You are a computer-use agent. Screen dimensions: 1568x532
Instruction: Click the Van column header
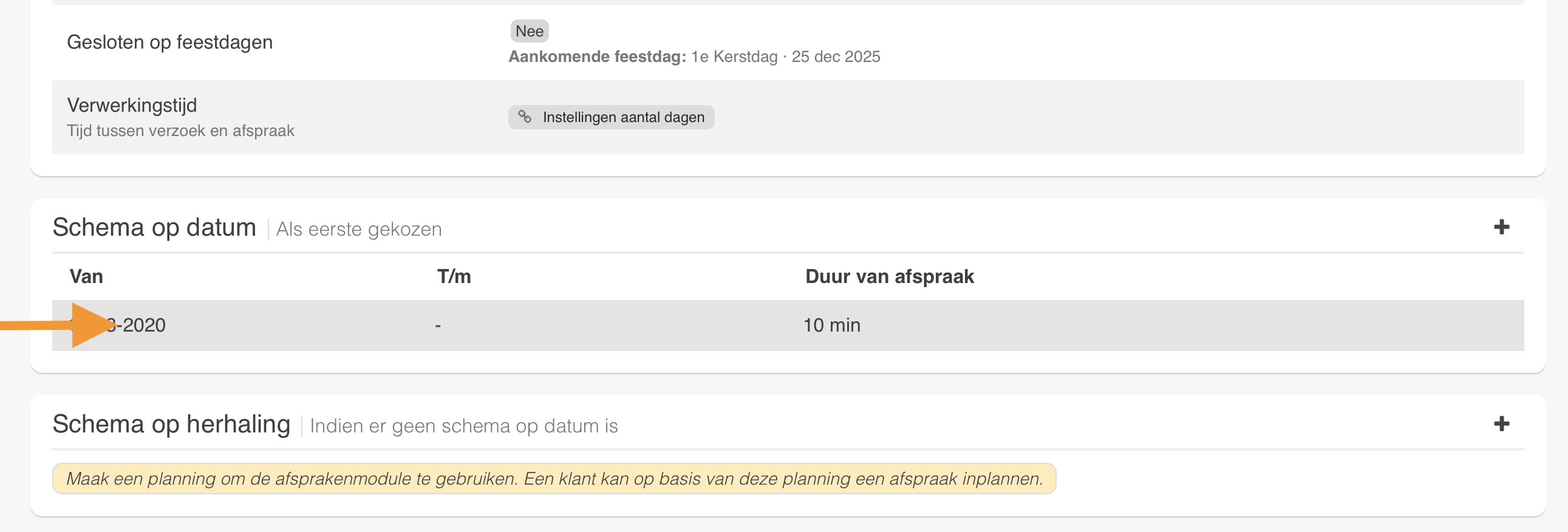(86, 276)
